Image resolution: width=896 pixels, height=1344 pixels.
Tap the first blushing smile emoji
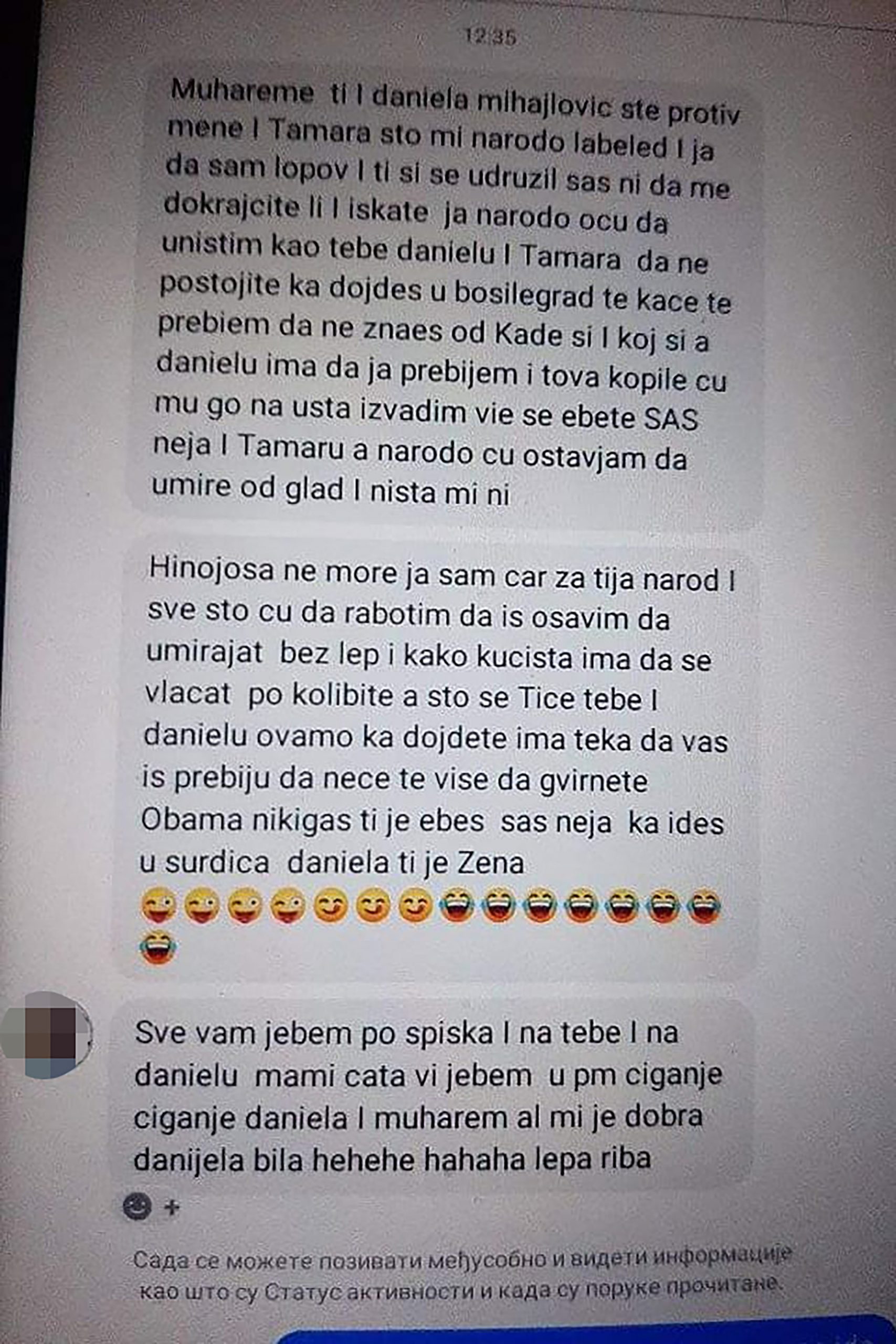tap(331, 906)
